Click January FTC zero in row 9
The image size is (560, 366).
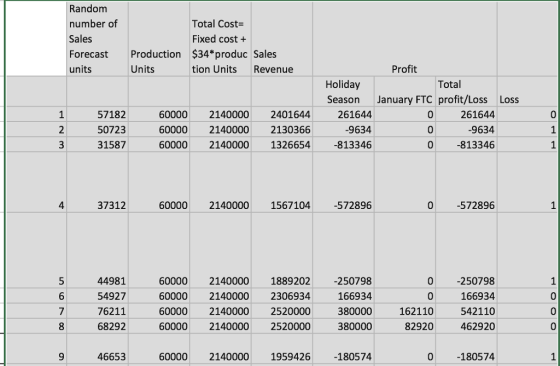click(405, 349)
